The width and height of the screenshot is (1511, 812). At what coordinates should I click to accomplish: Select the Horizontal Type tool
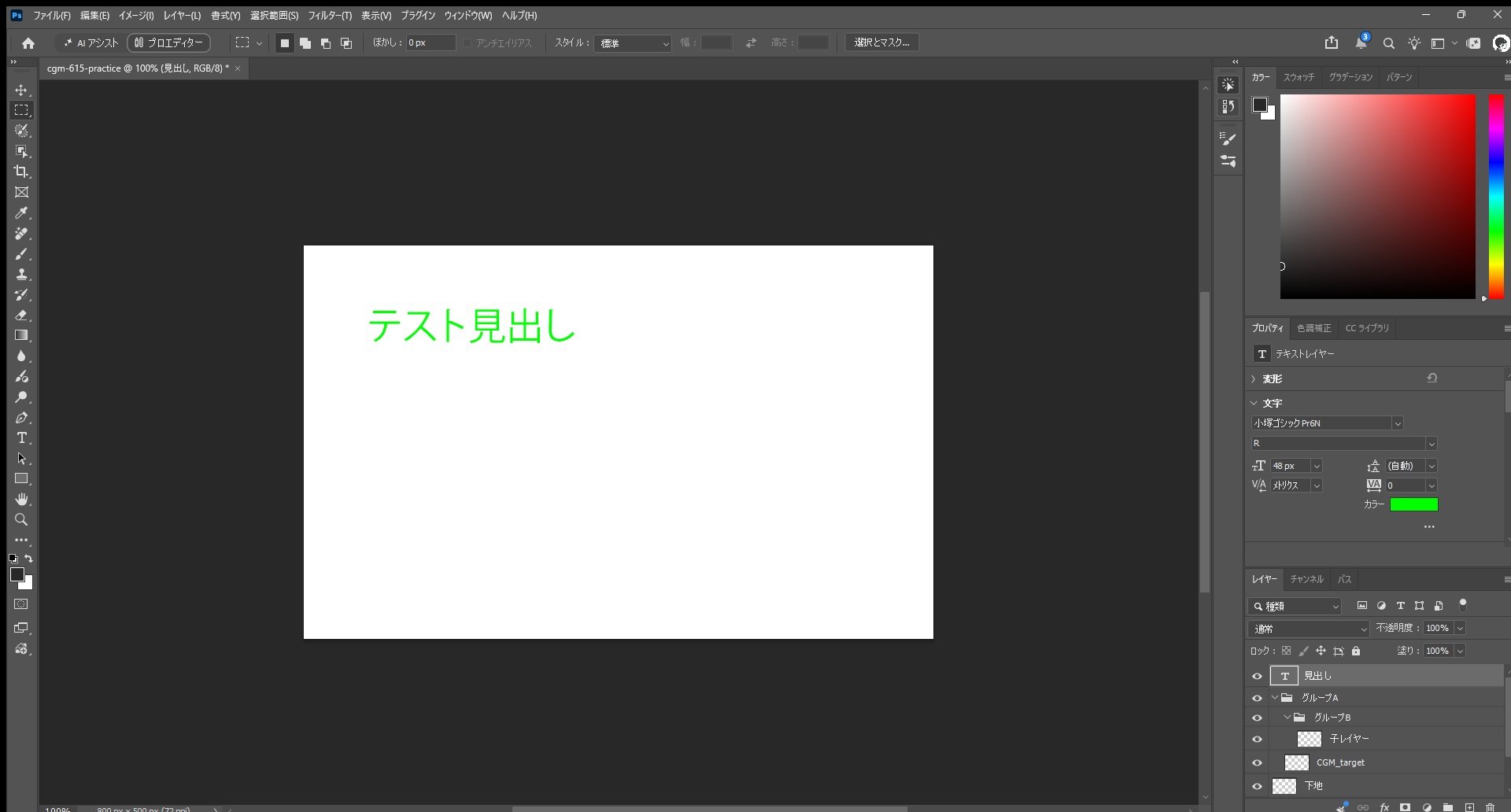21,437
